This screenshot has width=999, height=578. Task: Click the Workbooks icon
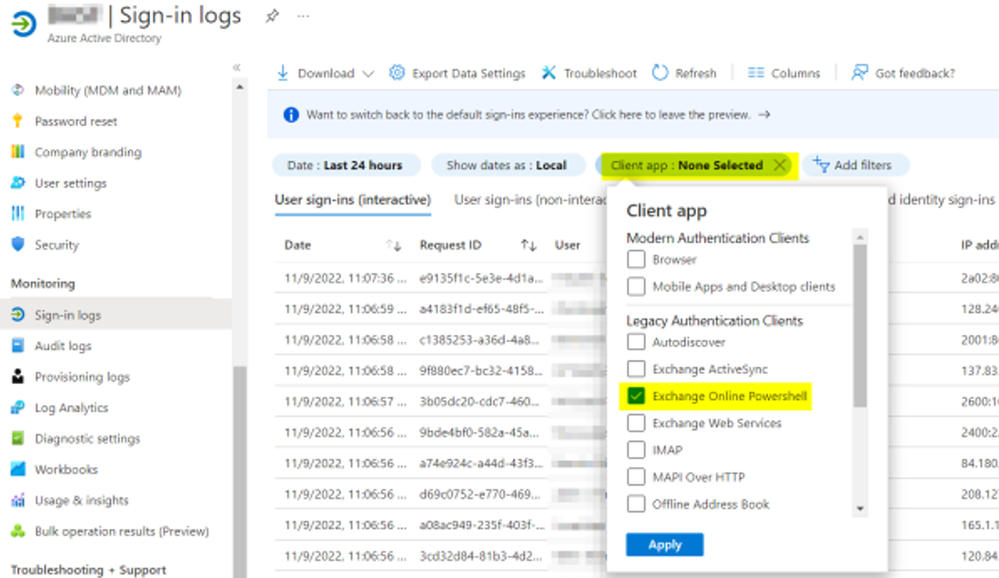18,469
